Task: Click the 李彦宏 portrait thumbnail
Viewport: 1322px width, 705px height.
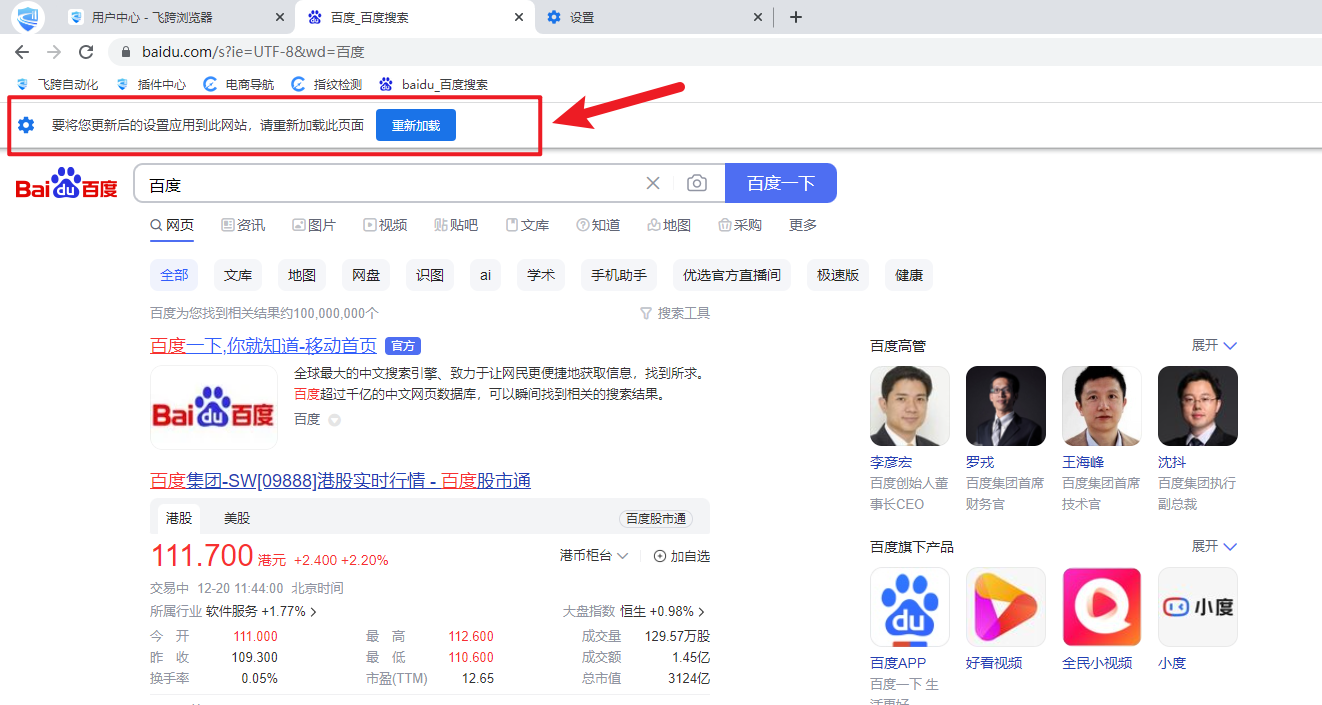Action: tap(910, 406)
